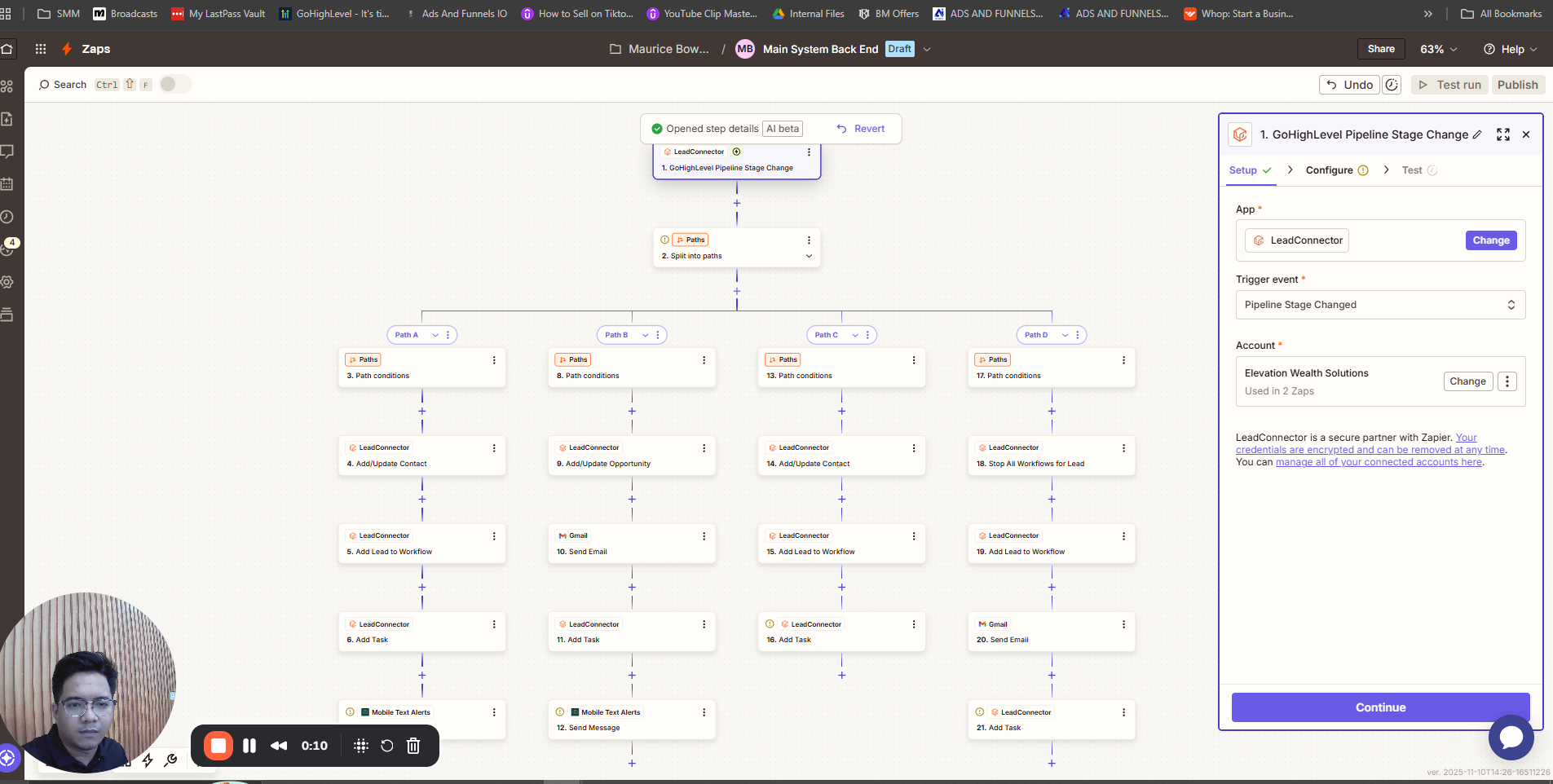
Task: Open the Trigger event dropdown
Action: pos(1379,305)
